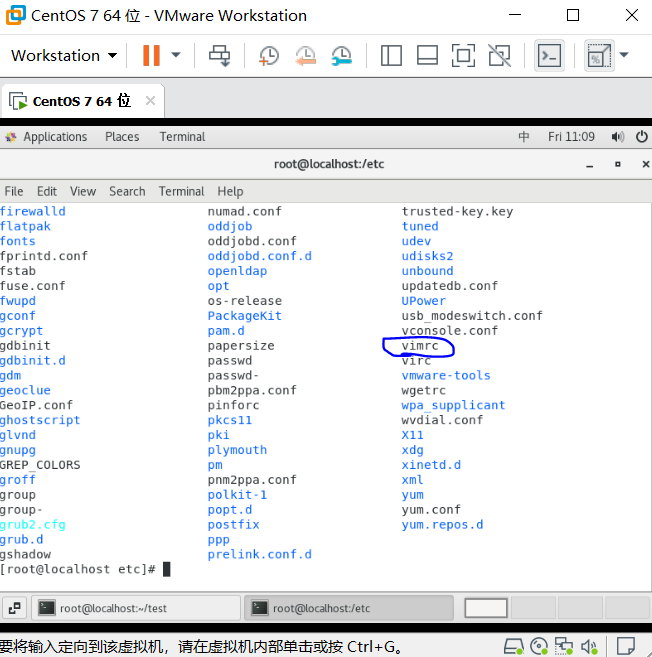Click the show desktop taskbar icon

15,608
